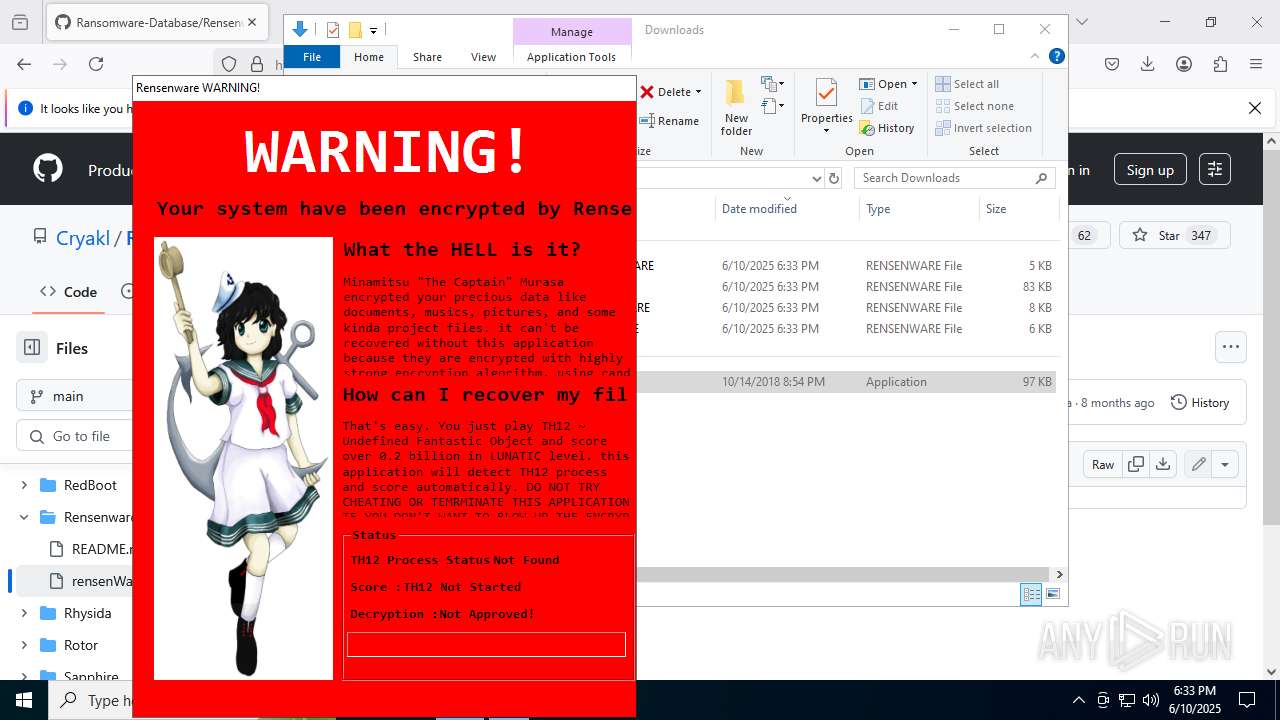
Task: Copy raw file contents icon on GitHub
Action: coord(1135,464)
